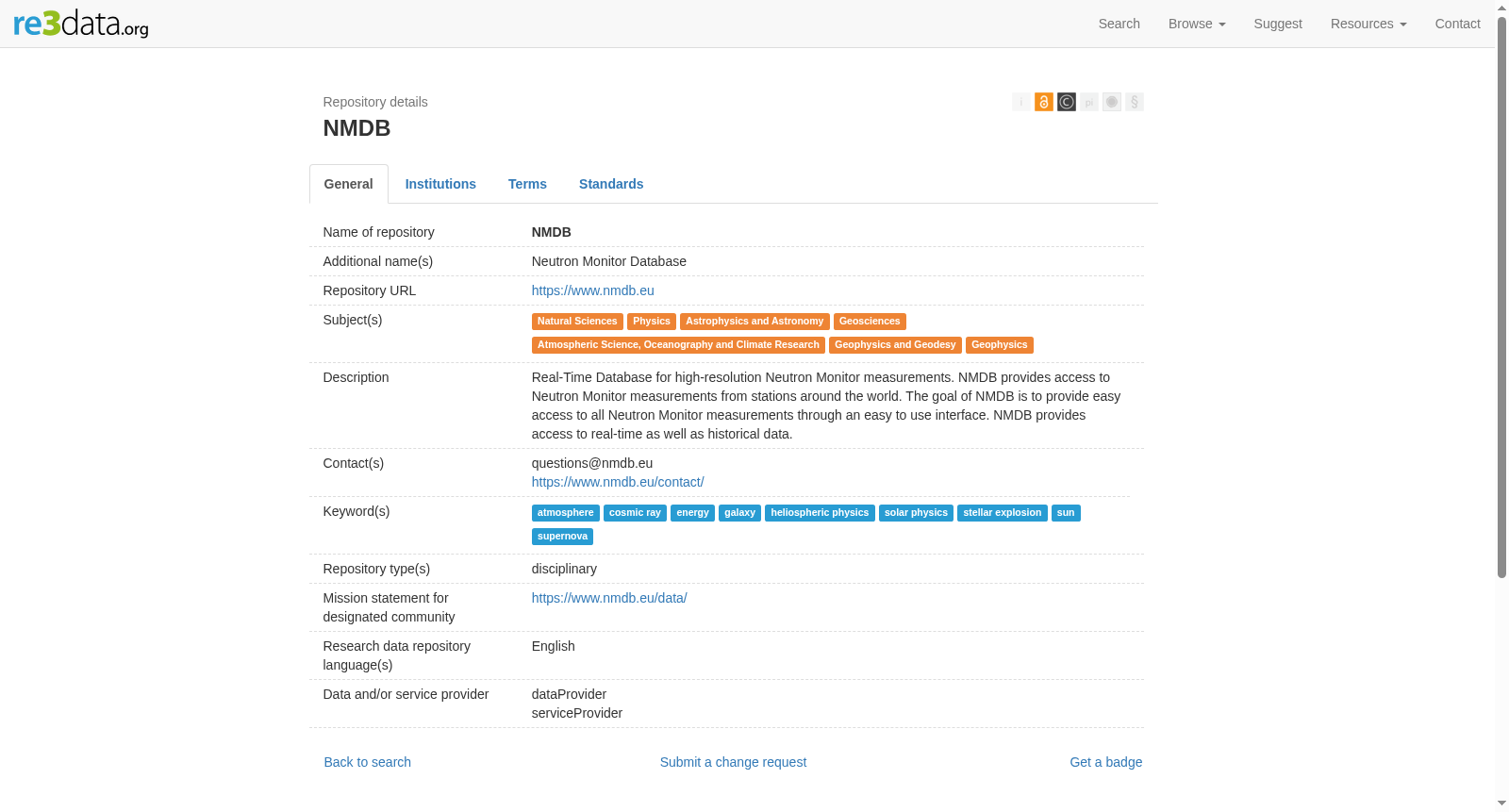Click the page vertical scrollbar thumb
The width and height of the screenshot is (1509, 812).
pyautogui.click(x=1501, y=297)
